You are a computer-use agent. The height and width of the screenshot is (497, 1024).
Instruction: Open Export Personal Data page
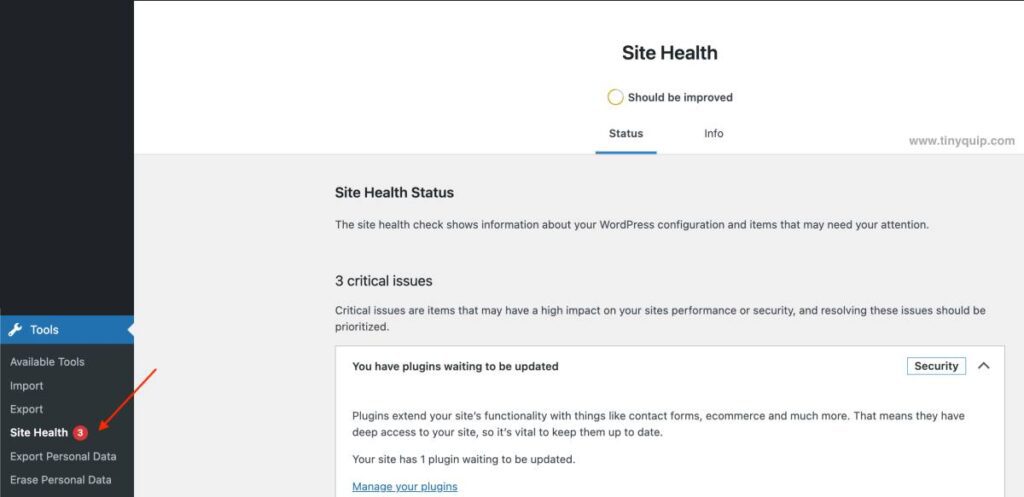pyautogui.click(x=63, y=456)
